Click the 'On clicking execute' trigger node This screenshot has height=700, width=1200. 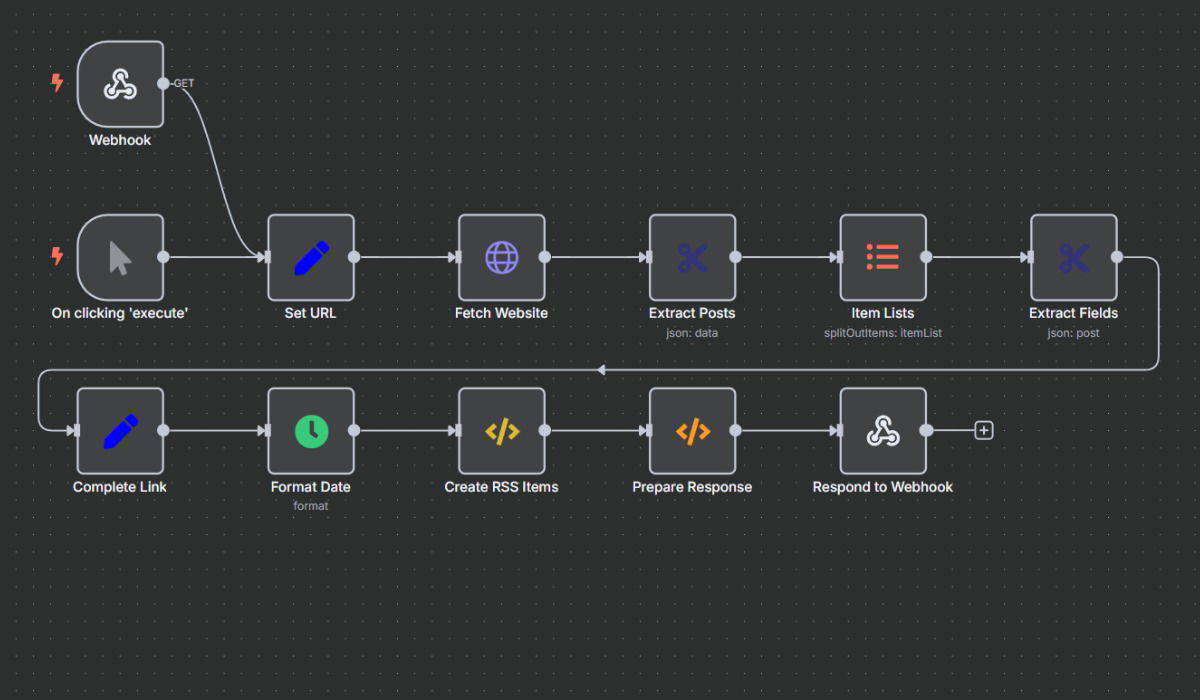click(120, 257)
